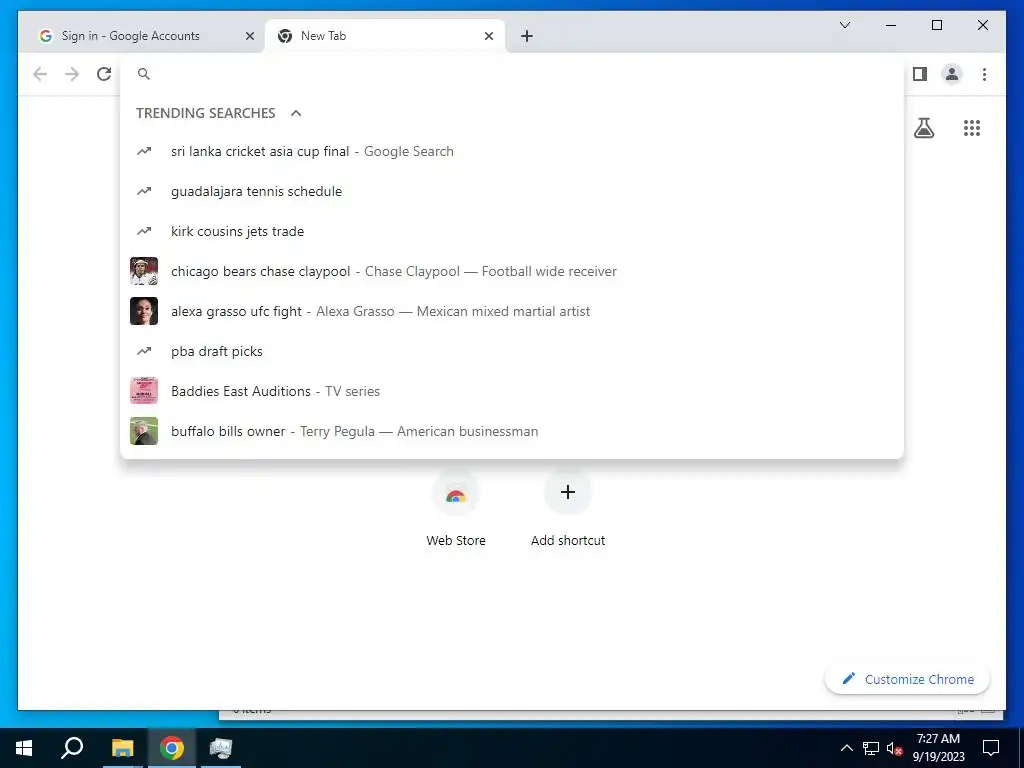Open the muted volume tray icon

pos(894,748)
